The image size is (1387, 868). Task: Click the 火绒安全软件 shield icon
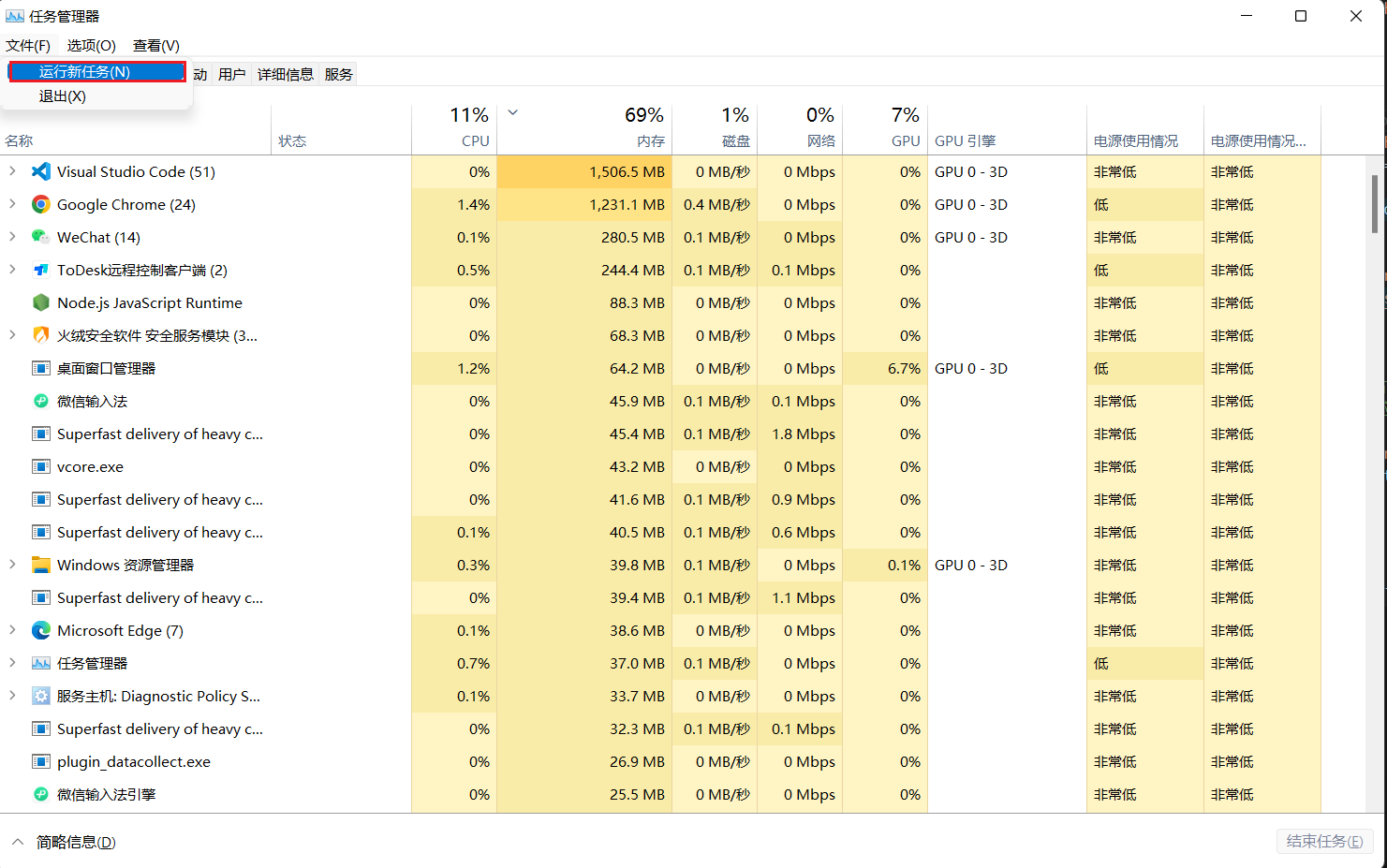point(41,335)
